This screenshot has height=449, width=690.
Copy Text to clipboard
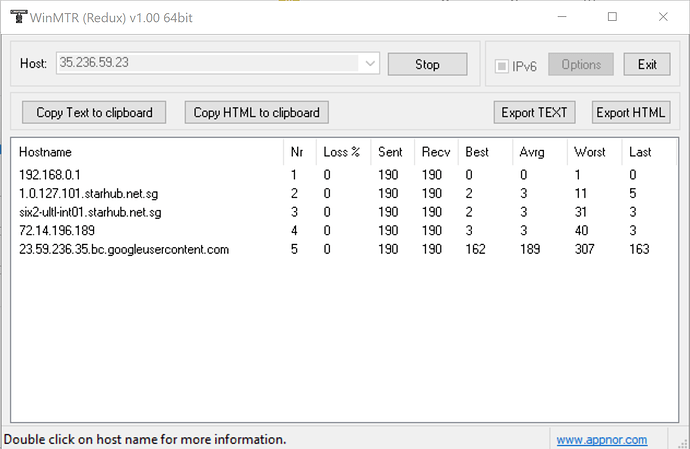[94, 112]
